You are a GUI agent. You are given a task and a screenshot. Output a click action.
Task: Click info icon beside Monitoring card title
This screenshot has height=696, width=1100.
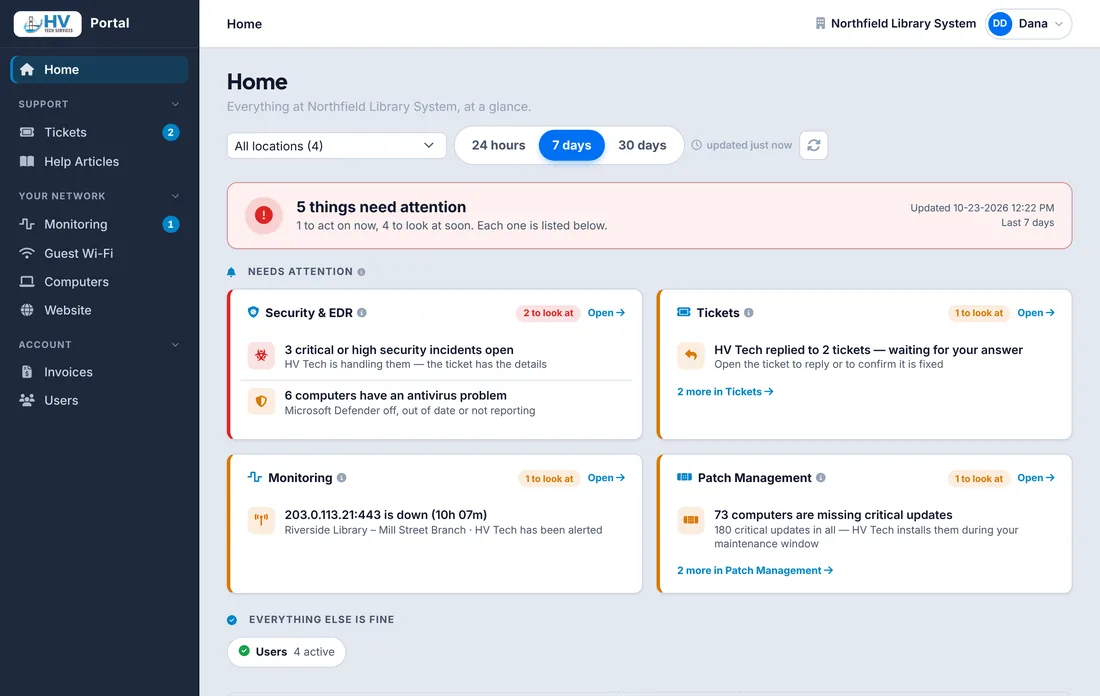342,478
